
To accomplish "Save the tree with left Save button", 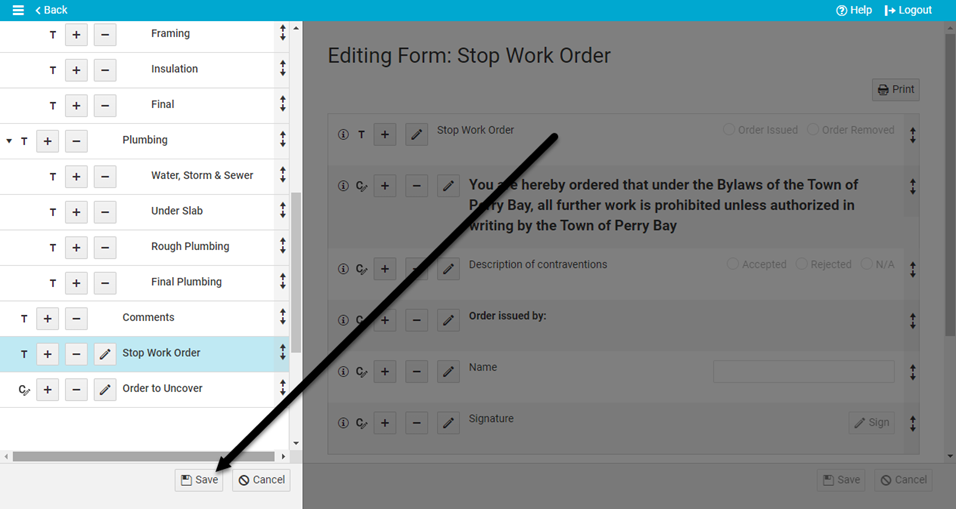I will [199, 480].
